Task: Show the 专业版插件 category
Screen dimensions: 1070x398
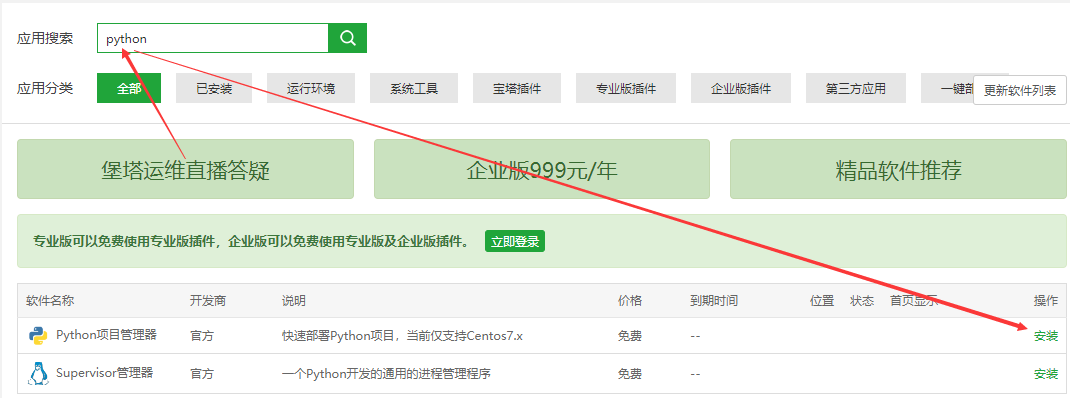Action: coord(626,89)
